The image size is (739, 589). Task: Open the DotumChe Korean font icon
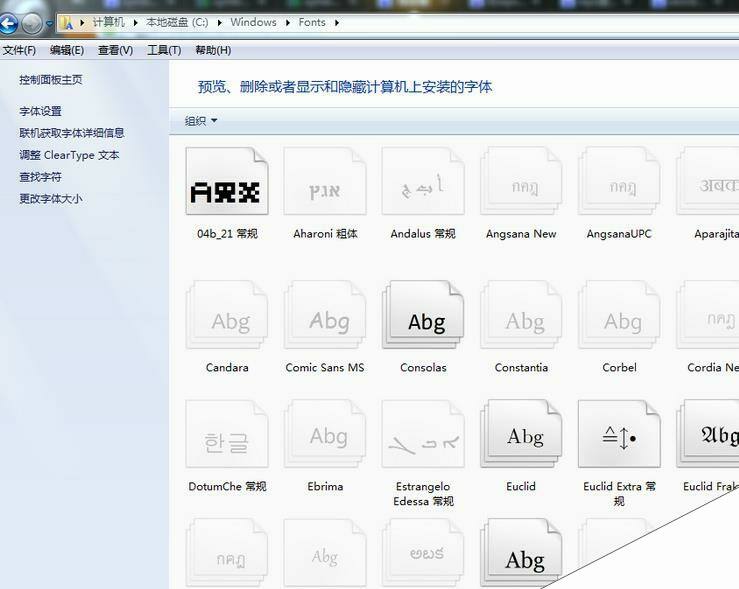(x=227, y=435)
